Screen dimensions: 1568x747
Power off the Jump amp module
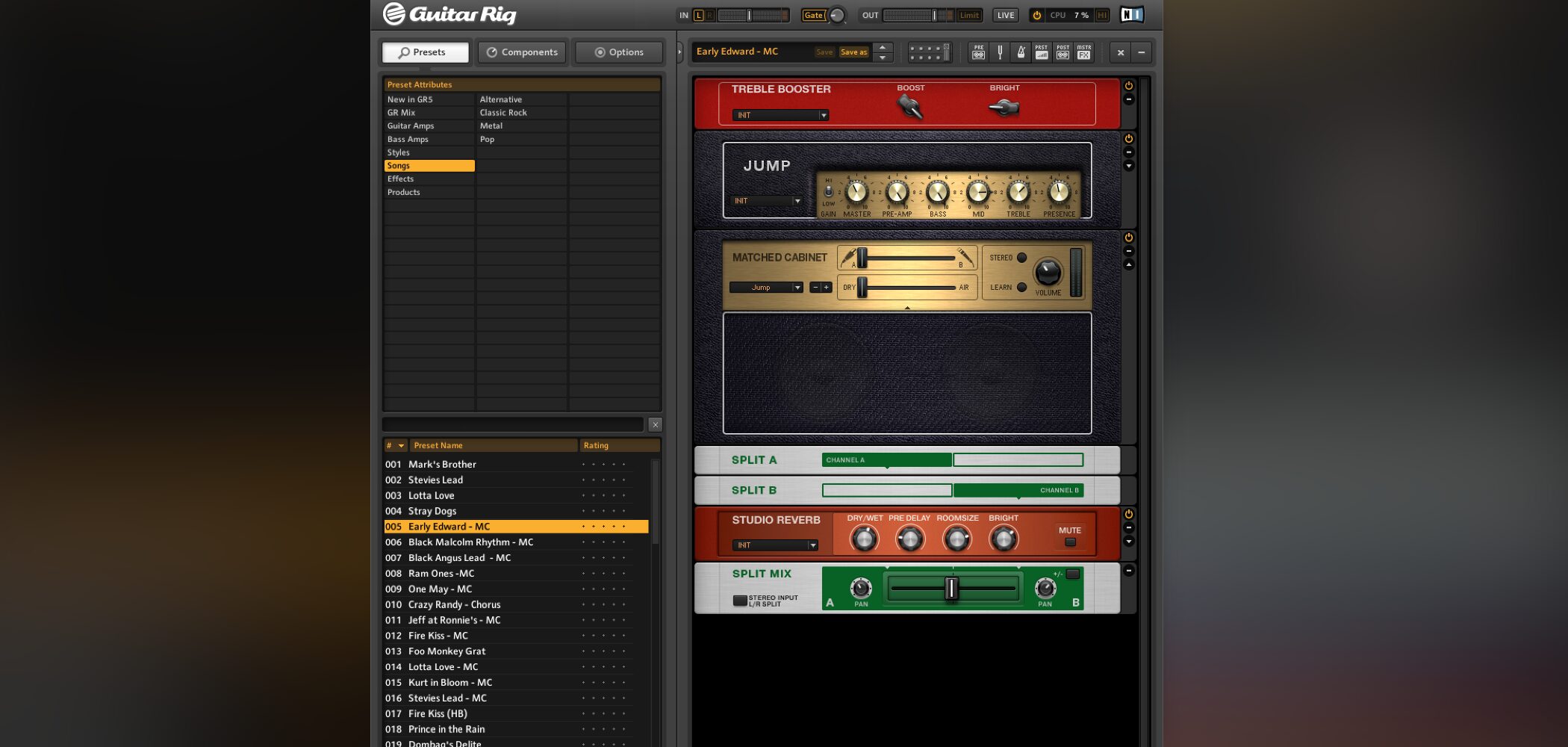pyautogui.click(x=1129, y=139)
